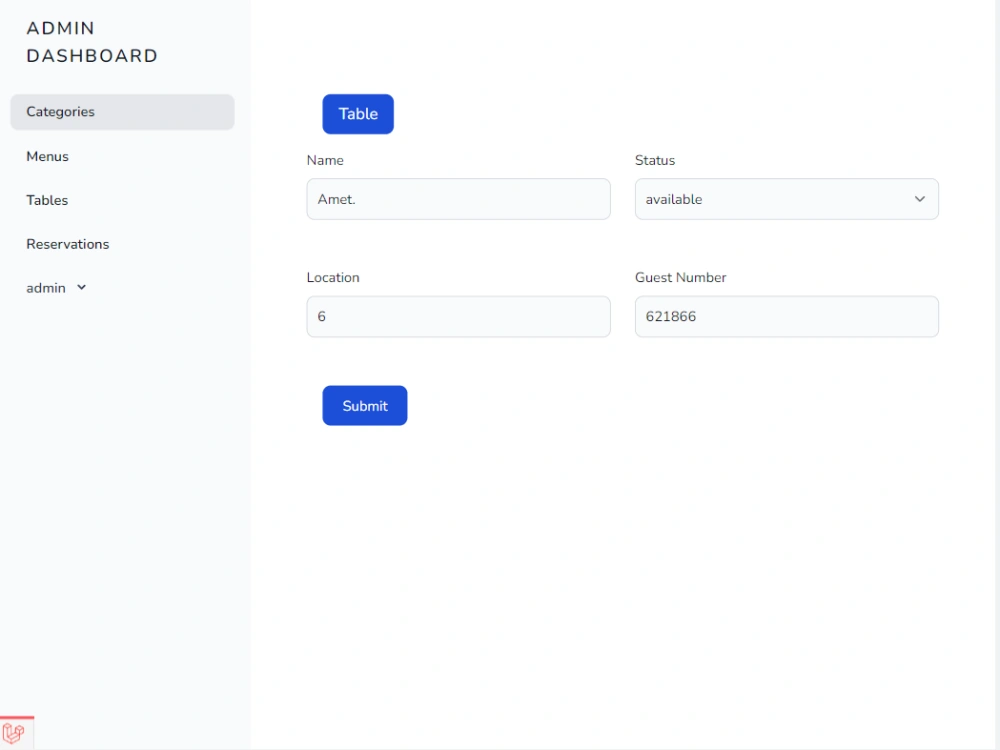Screen dimensions: 1000x750
Task: Open the Tables section
Action: point(47,200)
